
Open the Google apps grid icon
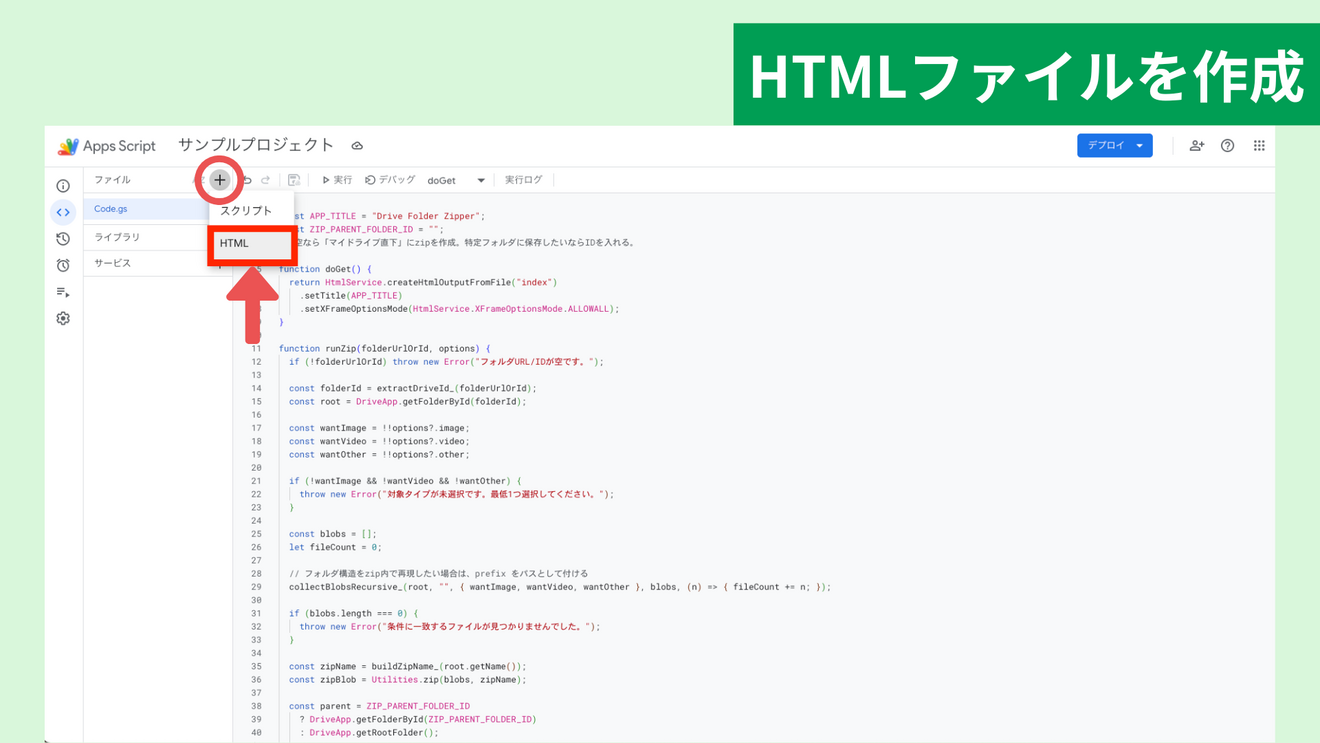coord(1259,146)
